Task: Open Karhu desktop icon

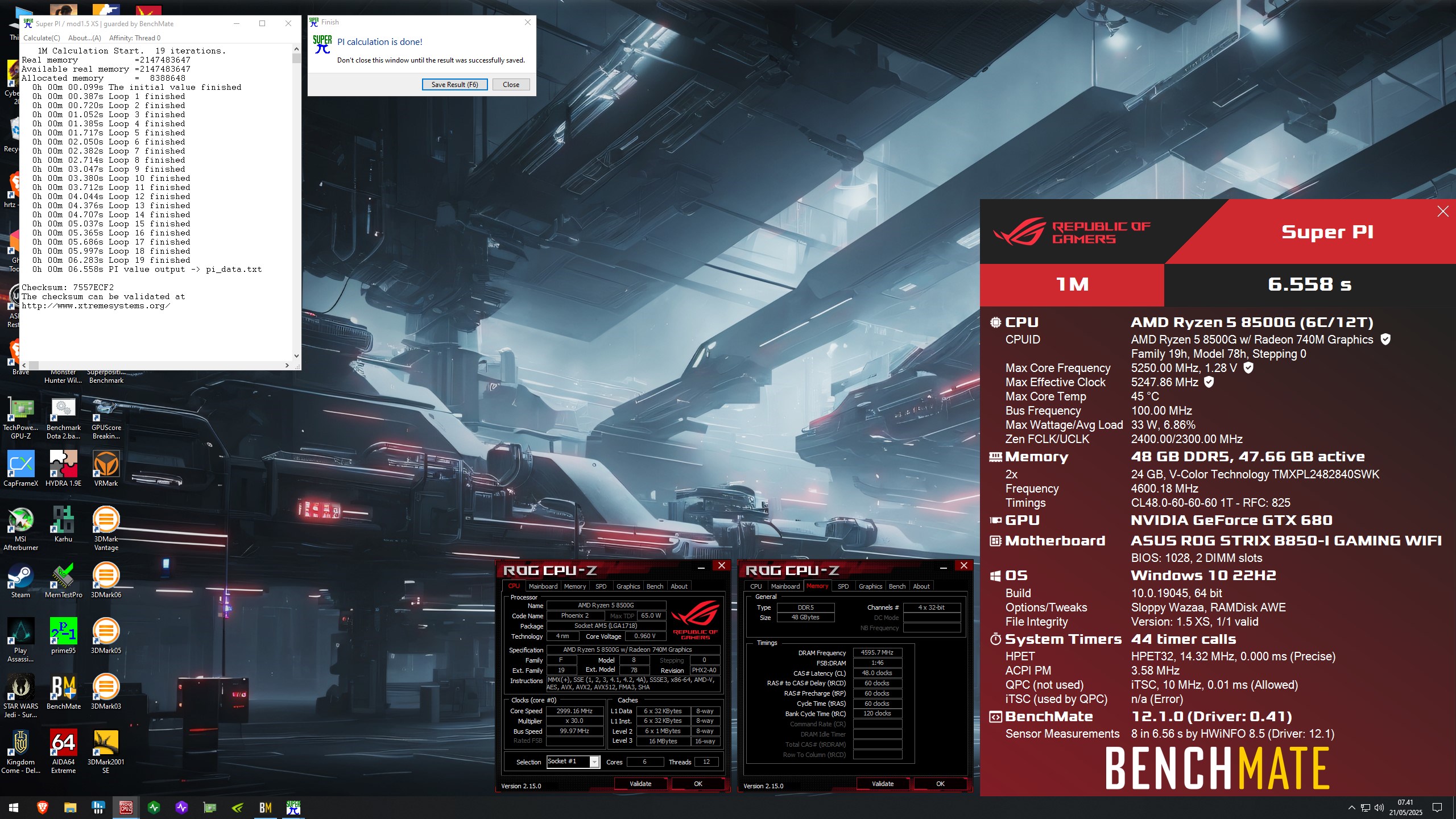Action: click(x=63, y=524)
